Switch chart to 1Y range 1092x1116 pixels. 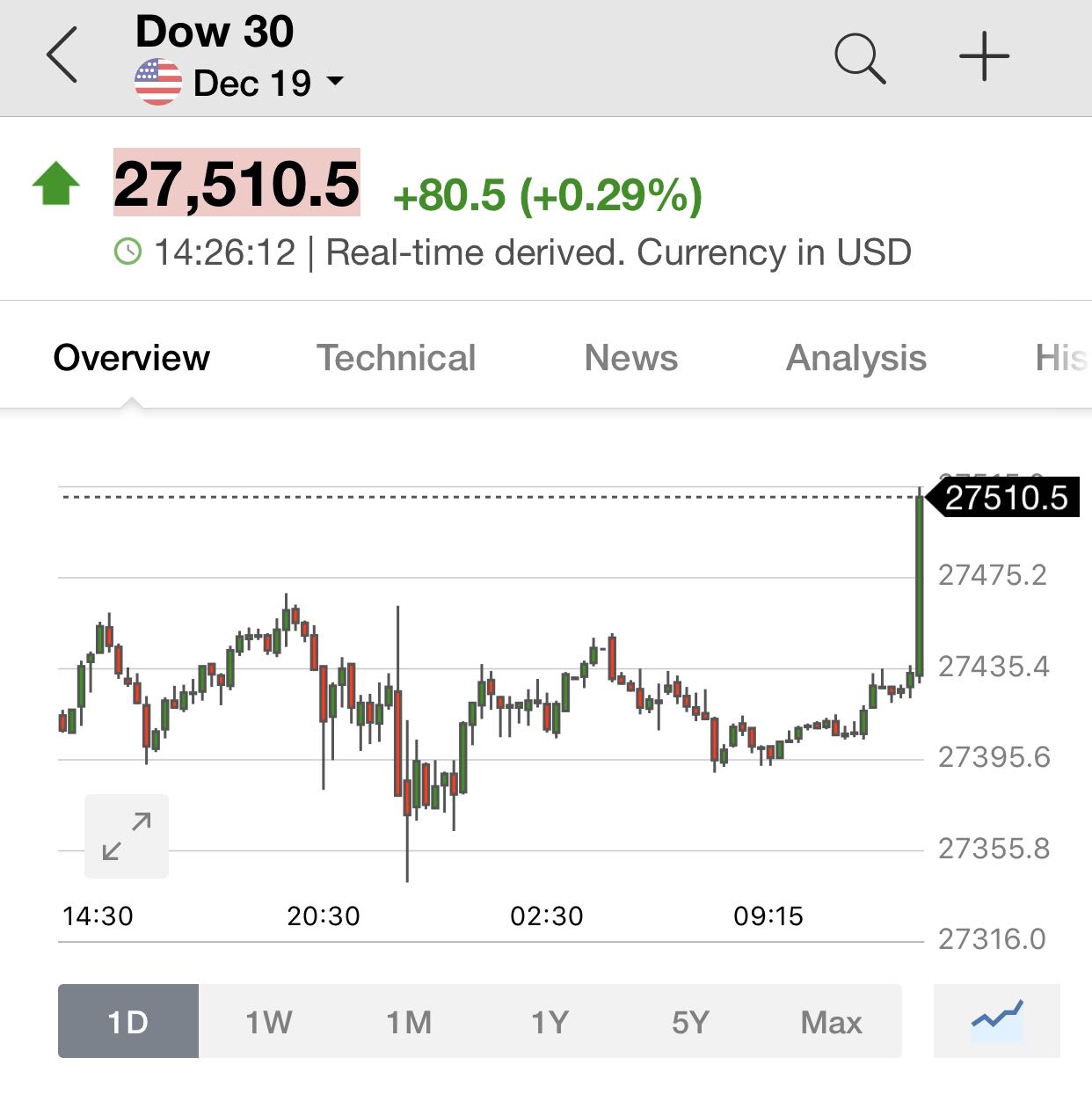pyautogui.click(x=550, y=1021)
